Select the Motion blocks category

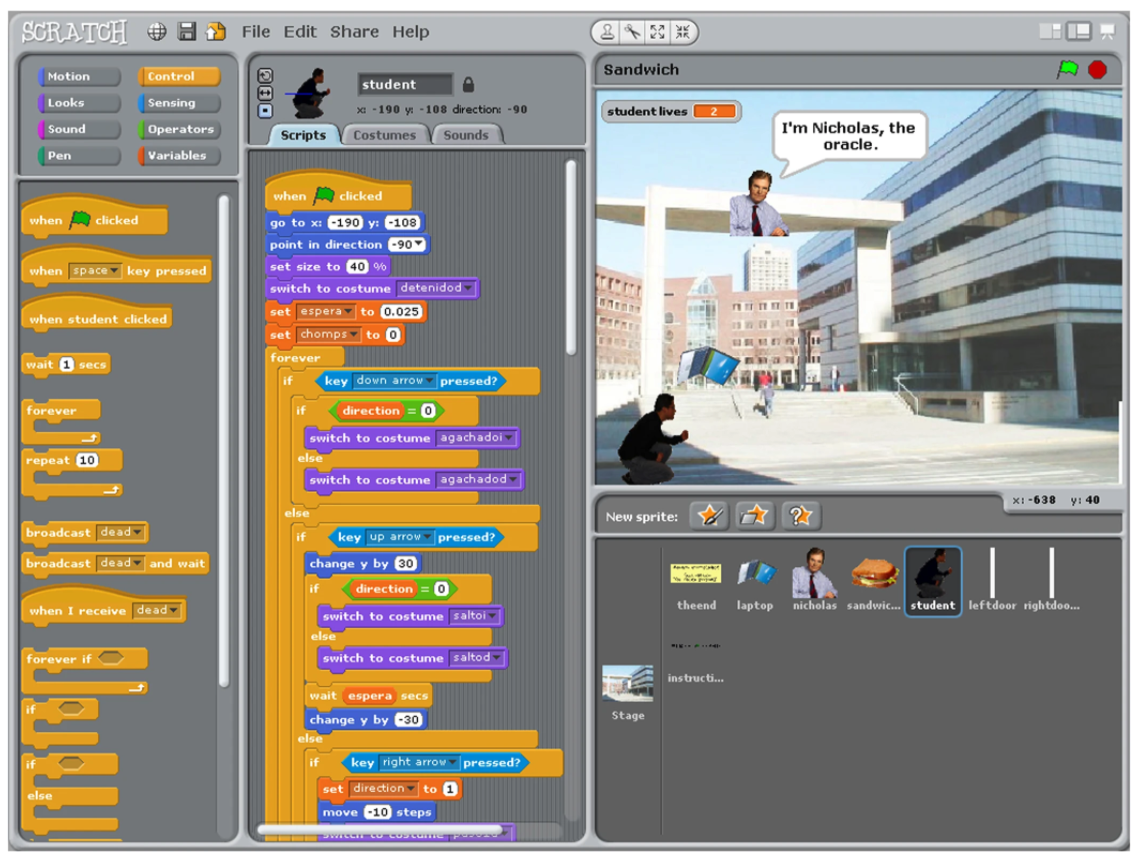[x=79, y=77]
